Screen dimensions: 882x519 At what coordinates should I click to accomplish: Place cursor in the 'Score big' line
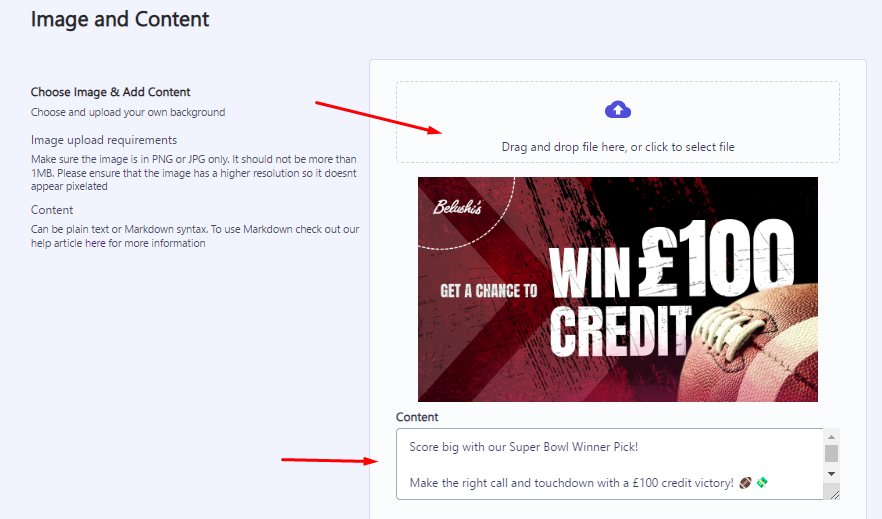pos(523,447)
